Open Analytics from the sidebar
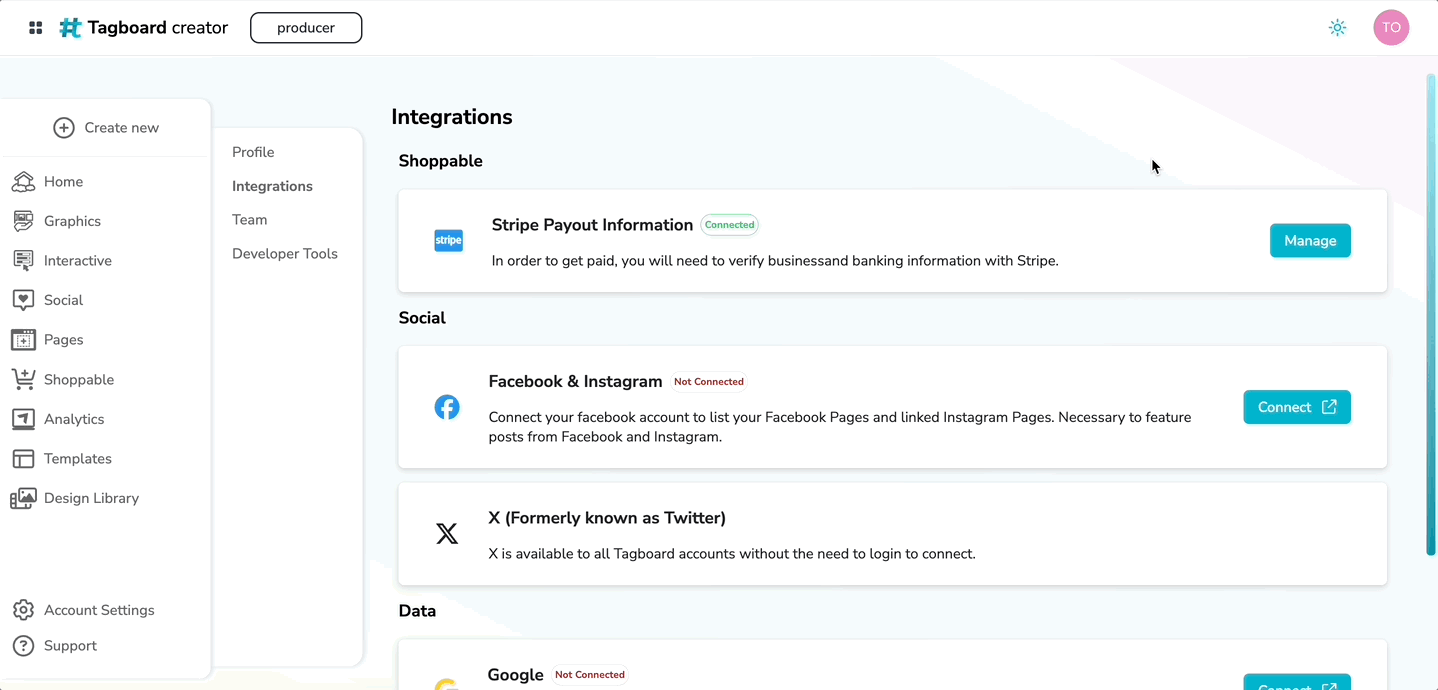The height and width of the screenshot is (690, 1438). click(x=74, y=419)
